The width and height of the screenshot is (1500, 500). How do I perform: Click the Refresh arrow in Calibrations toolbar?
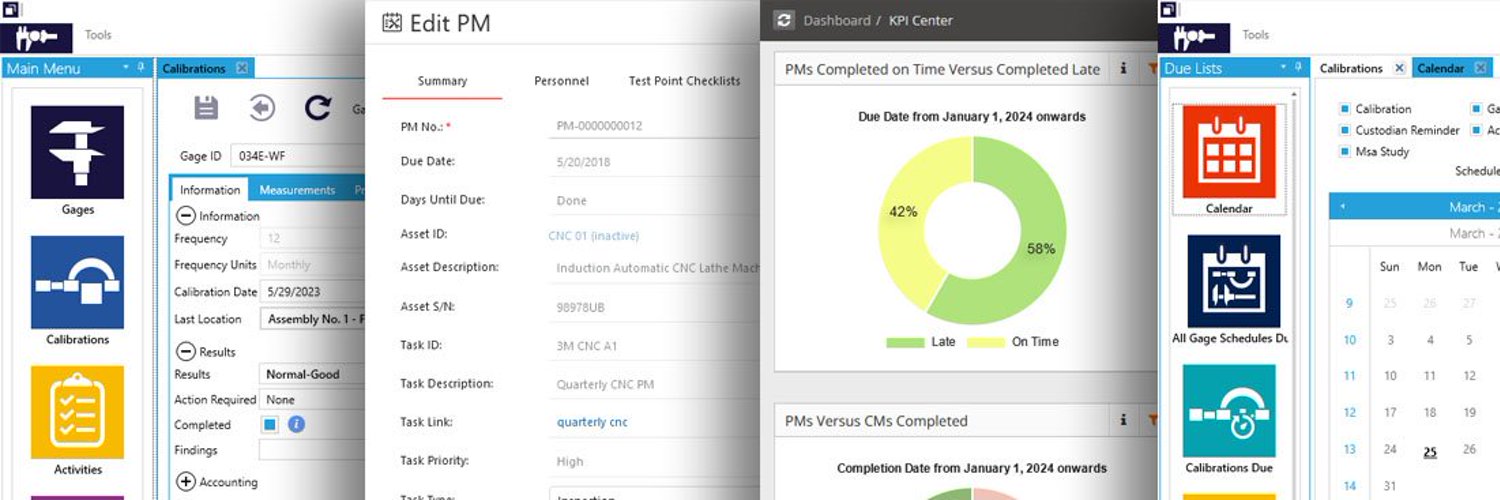click(x=318, y=108)
